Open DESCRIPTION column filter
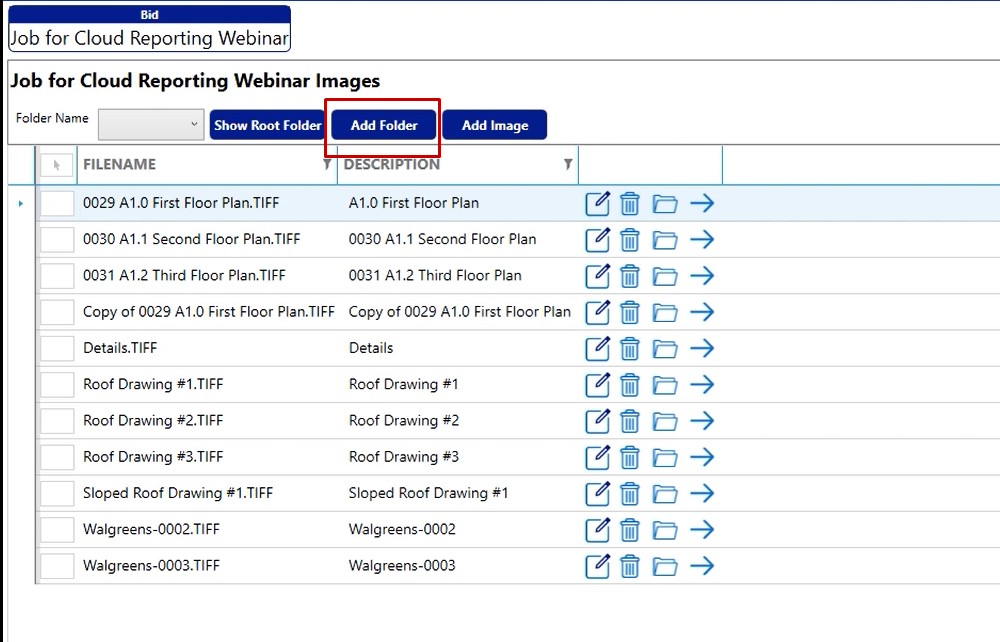Viewport: 1000px width, 642px height. coord(568,165)
